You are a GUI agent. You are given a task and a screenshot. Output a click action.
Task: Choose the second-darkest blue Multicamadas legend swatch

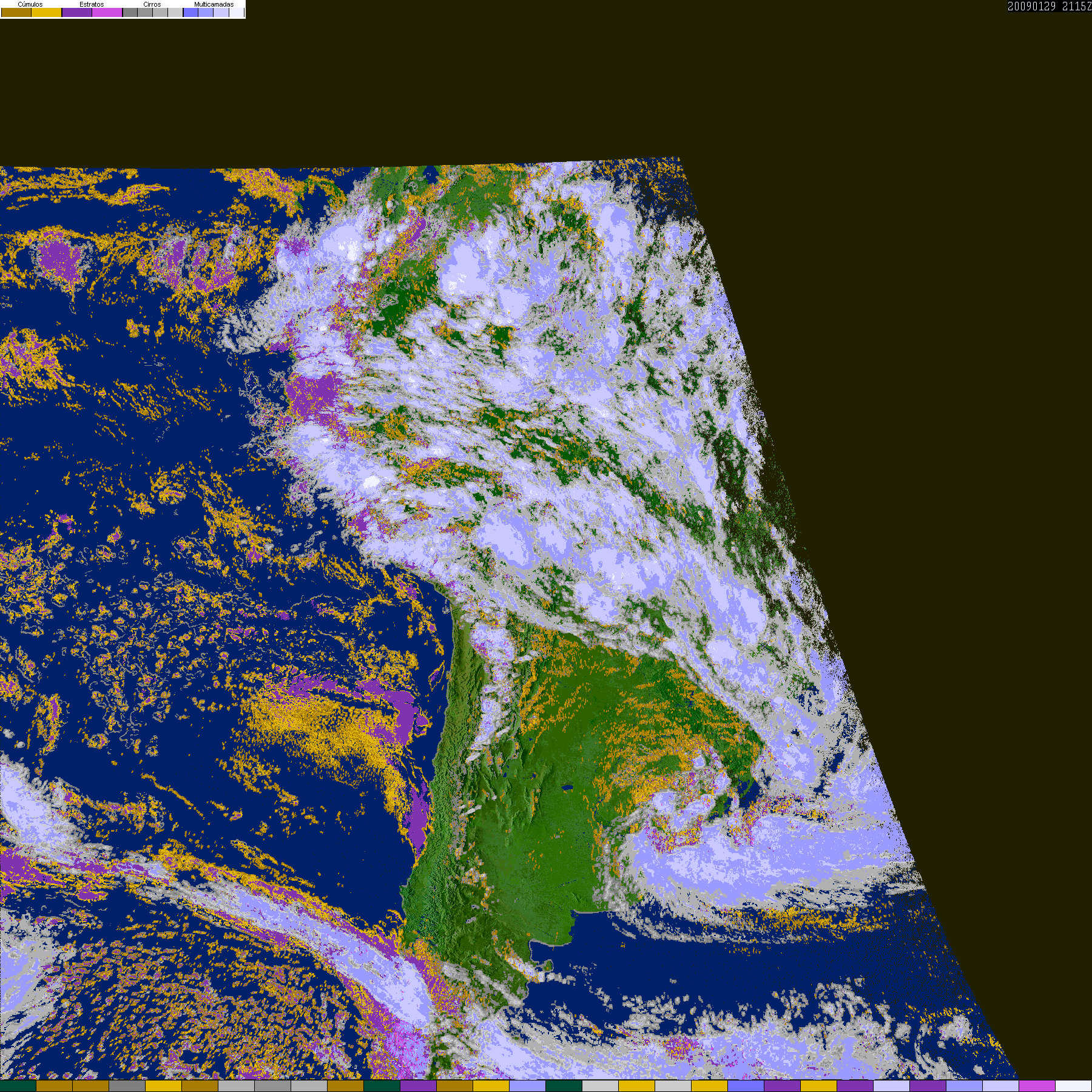tap(206, 13)
